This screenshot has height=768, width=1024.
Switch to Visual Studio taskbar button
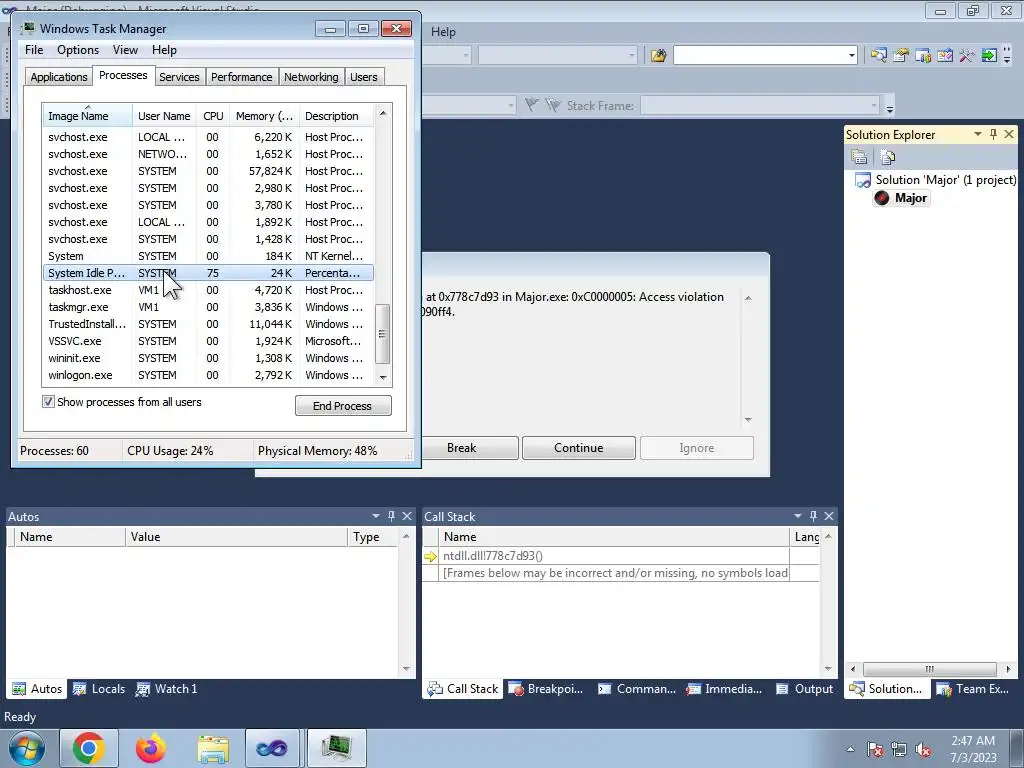[272, 748]
